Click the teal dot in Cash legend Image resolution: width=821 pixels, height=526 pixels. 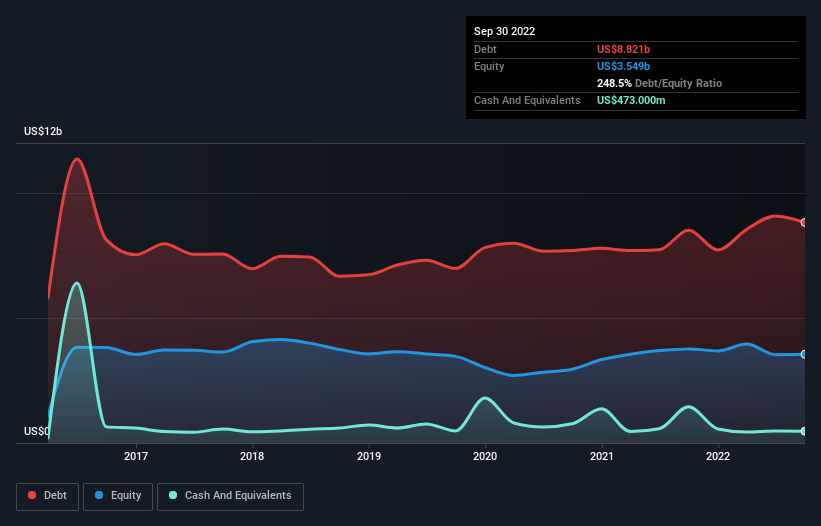(x=173, y=495)
